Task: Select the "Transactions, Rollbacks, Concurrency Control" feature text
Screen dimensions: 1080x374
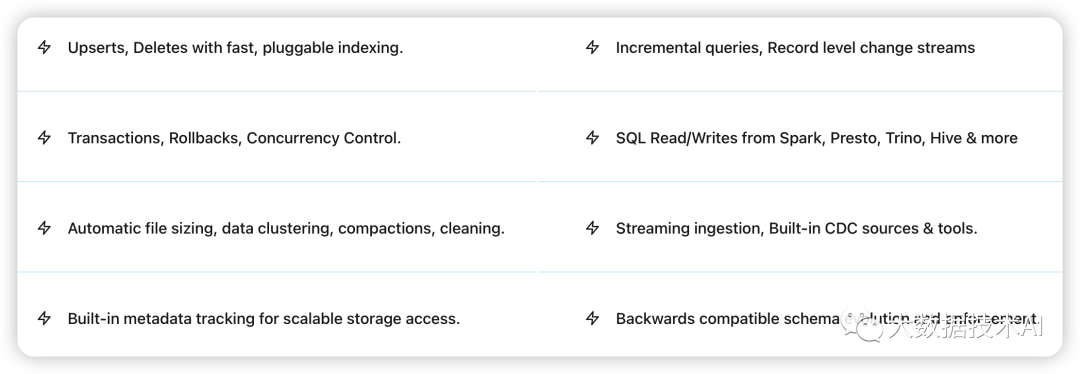Action: coord(234,138)
